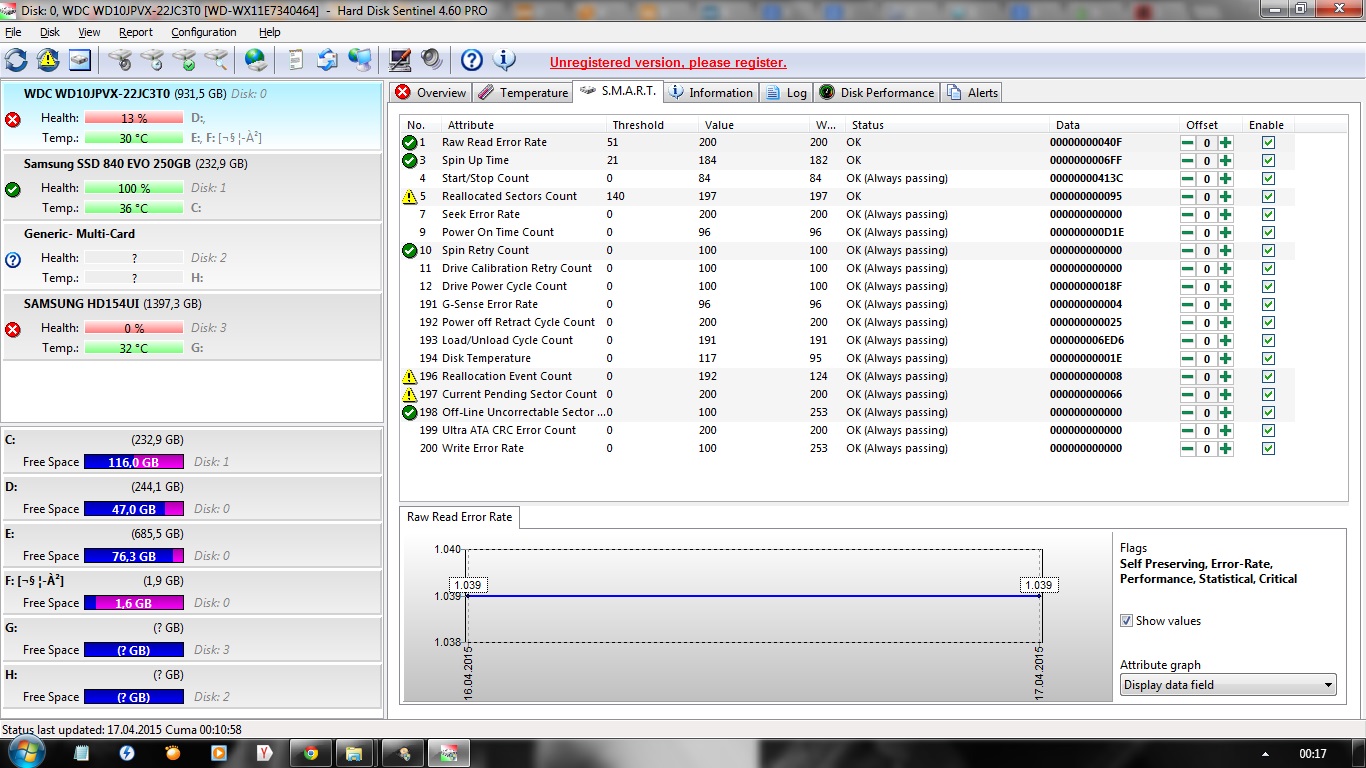The width and height of the screenshot is (1366, 768).
Task: Switch to the Overview tab
Action: pos(430,93)
